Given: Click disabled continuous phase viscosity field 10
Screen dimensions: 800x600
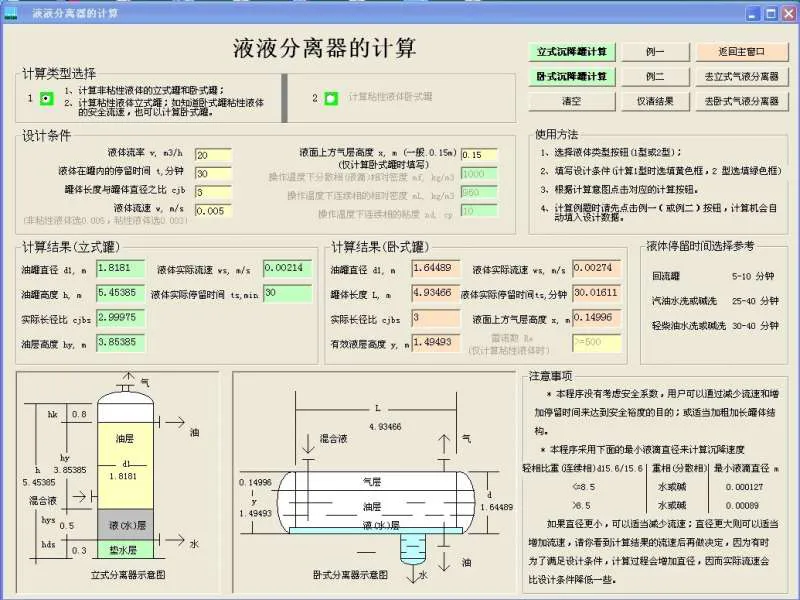Looking at the screenshot, I should [479, 211].
